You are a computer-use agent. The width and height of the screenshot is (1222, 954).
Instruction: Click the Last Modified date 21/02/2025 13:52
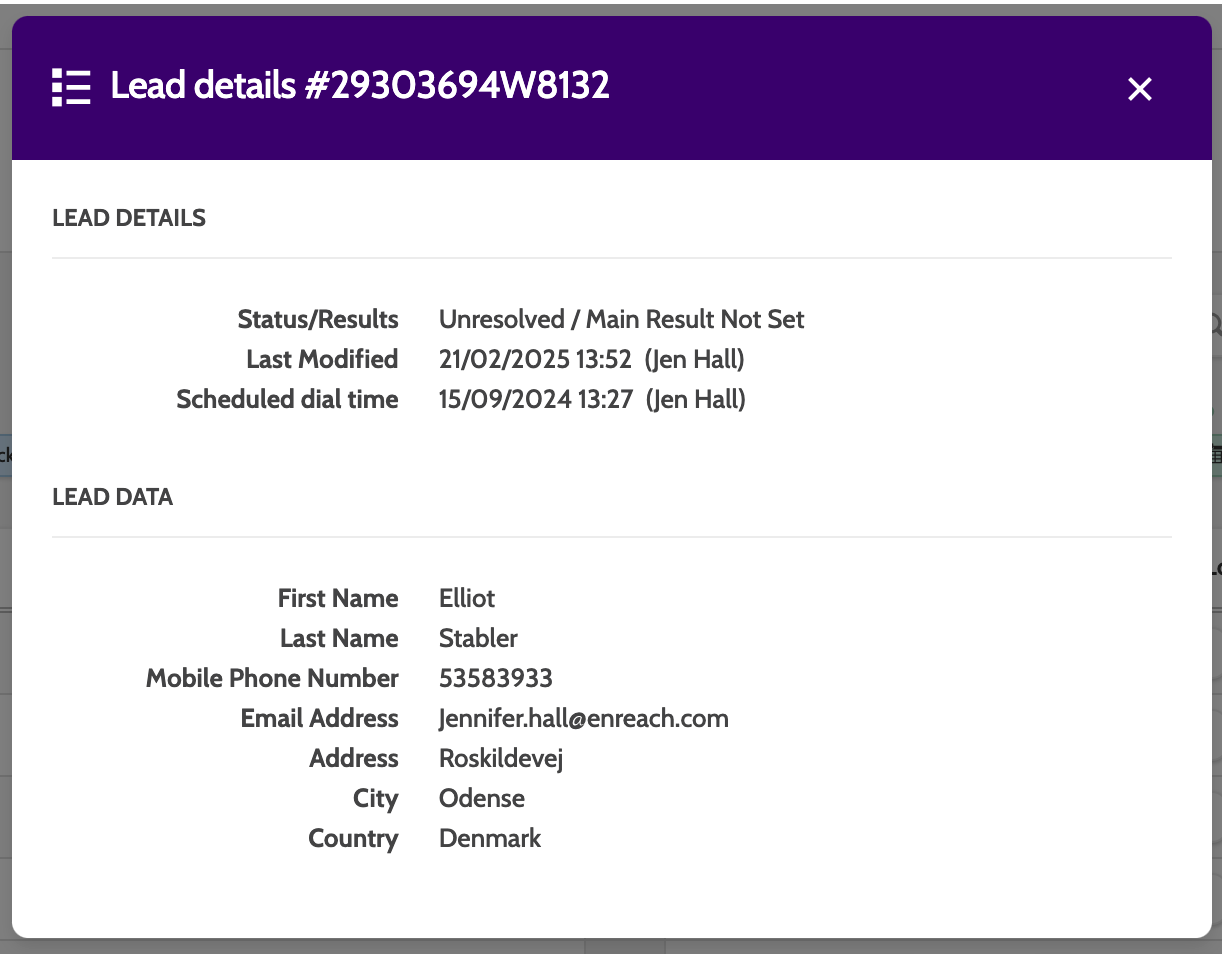[x=535, y=360]
